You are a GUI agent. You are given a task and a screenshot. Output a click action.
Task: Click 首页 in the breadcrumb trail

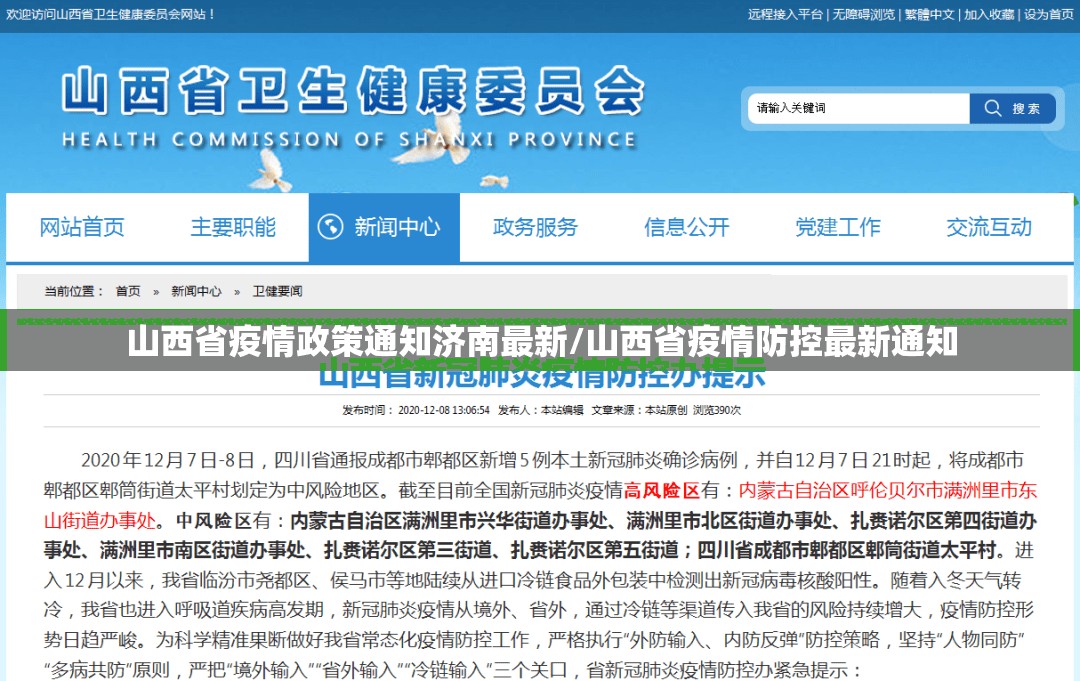click(x=128, y=291)
